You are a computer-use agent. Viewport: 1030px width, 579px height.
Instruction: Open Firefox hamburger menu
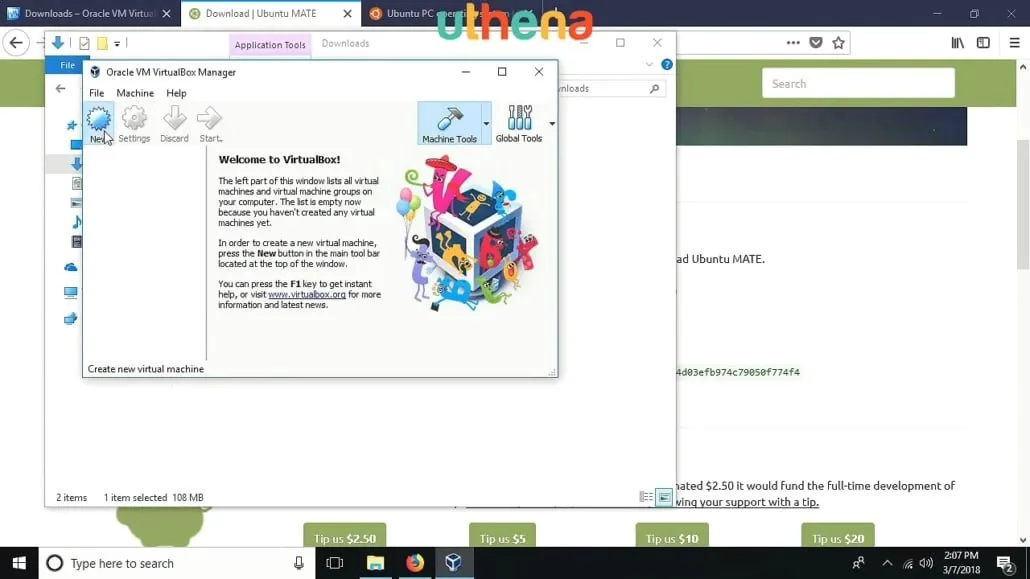tap(1014, 43)
